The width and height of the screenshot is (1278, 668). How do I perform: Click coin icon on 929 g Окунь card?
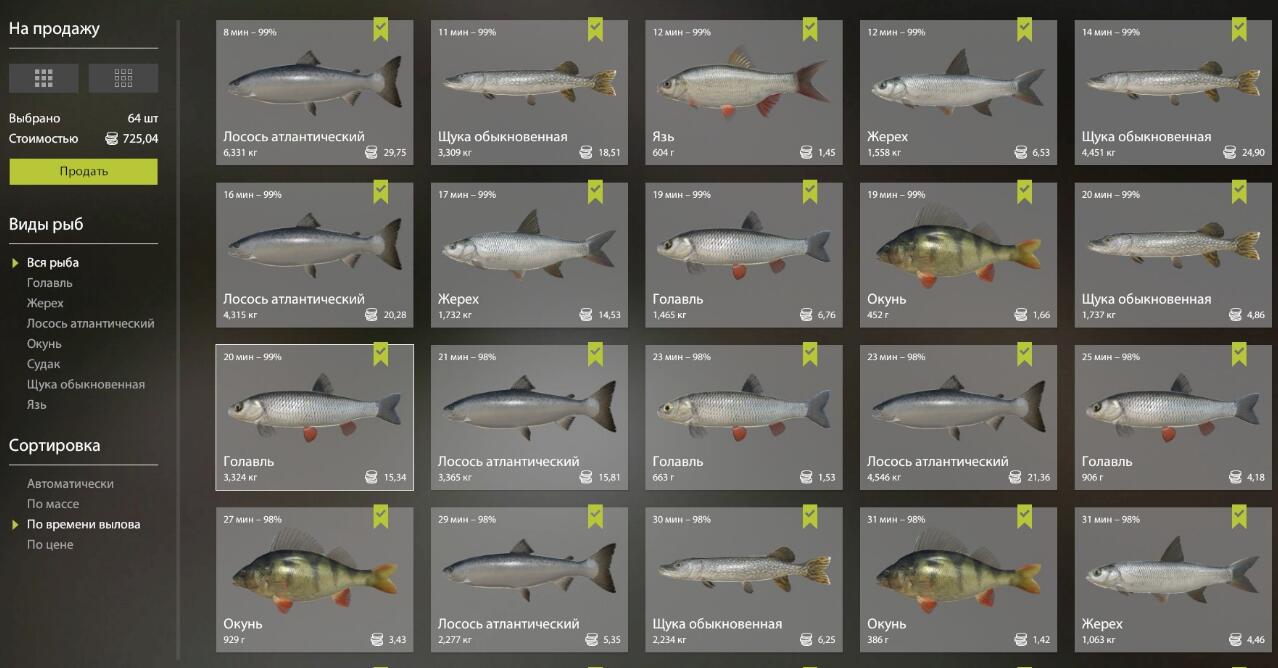pyautogui.click(x=377, y=640)
